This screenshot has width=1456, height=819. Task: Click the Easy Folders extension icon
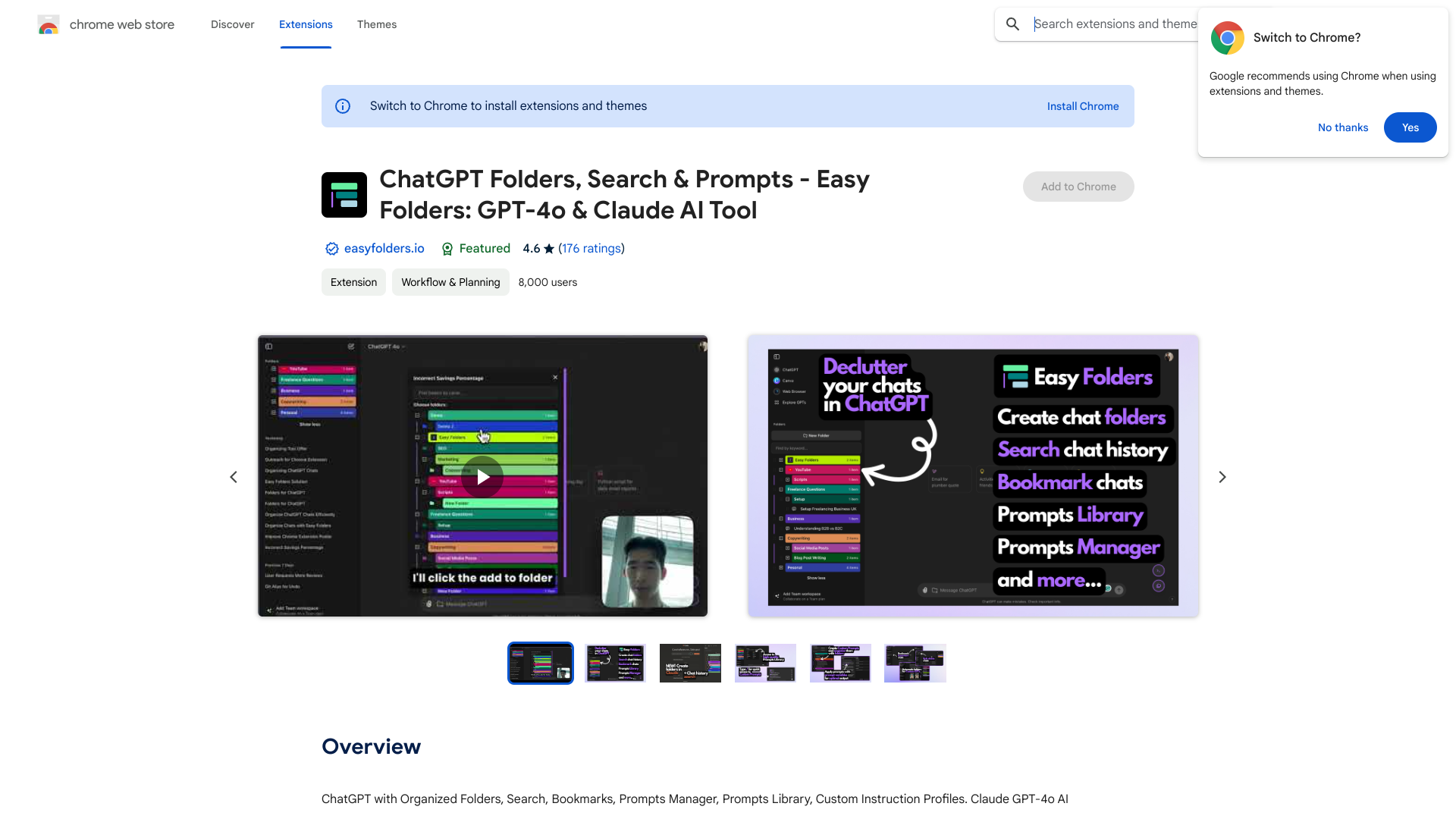click(x=343, y=194)
